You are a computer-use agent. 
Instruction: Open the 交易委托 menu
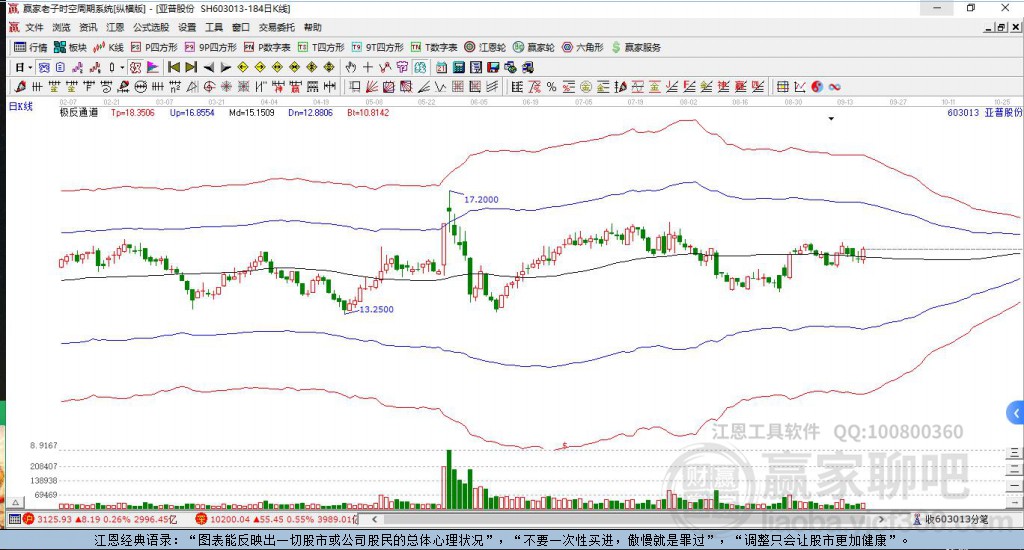point(275,27)
